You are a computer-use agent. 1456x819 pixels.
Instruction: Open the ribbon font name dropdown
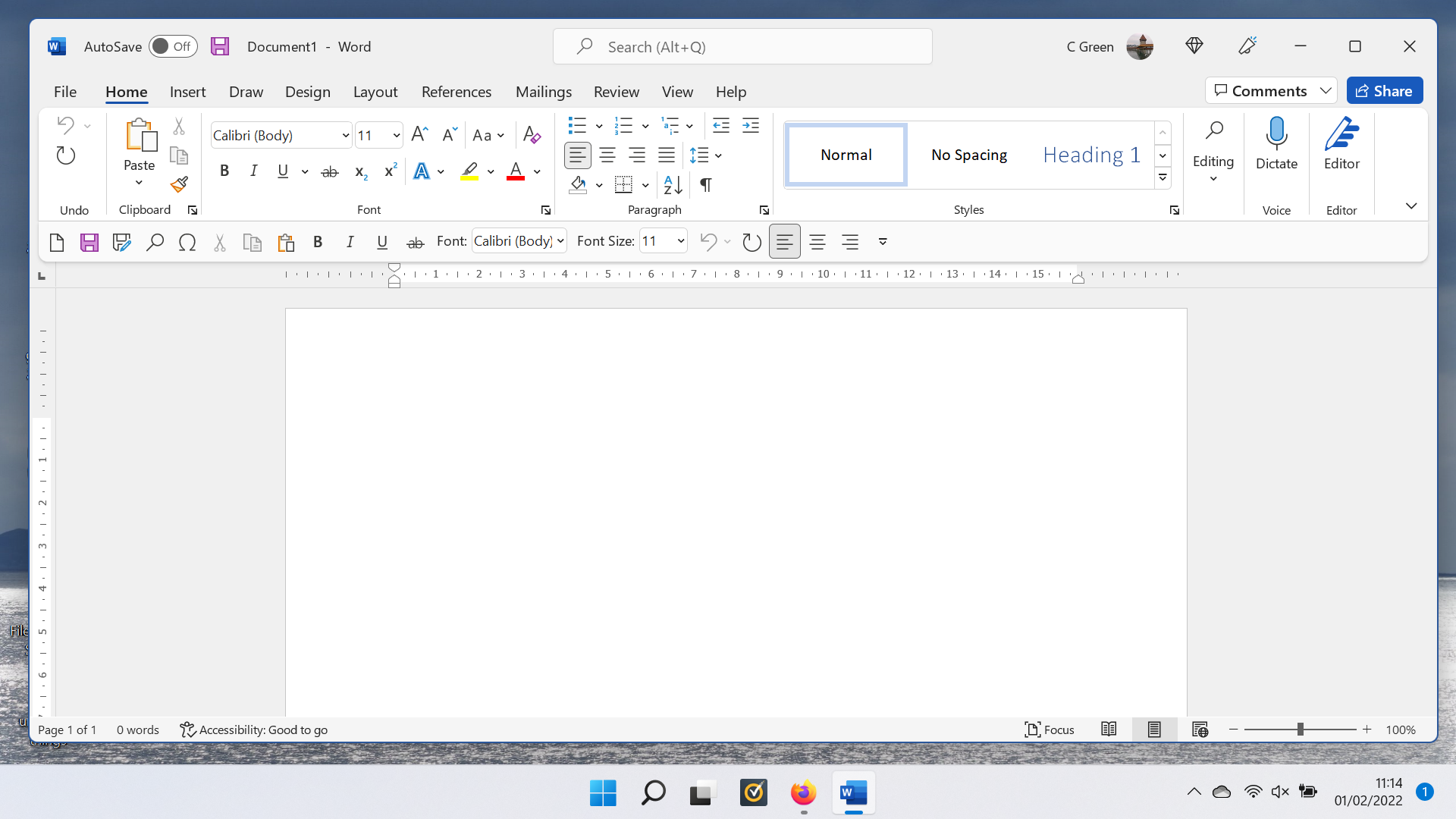tap(346, 136)
